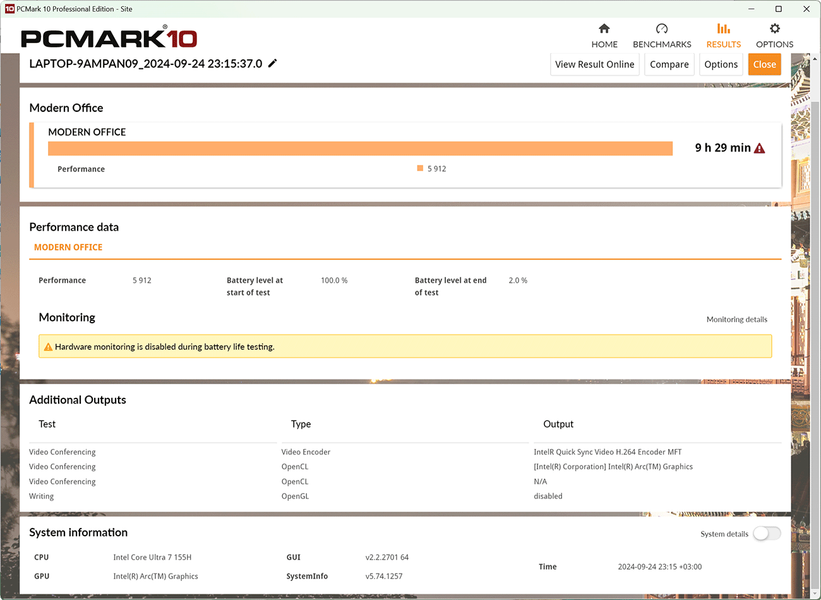Screen dimensions: 821x600
Task: Open Monitoring details link
Action: click(x=737, y=319)
